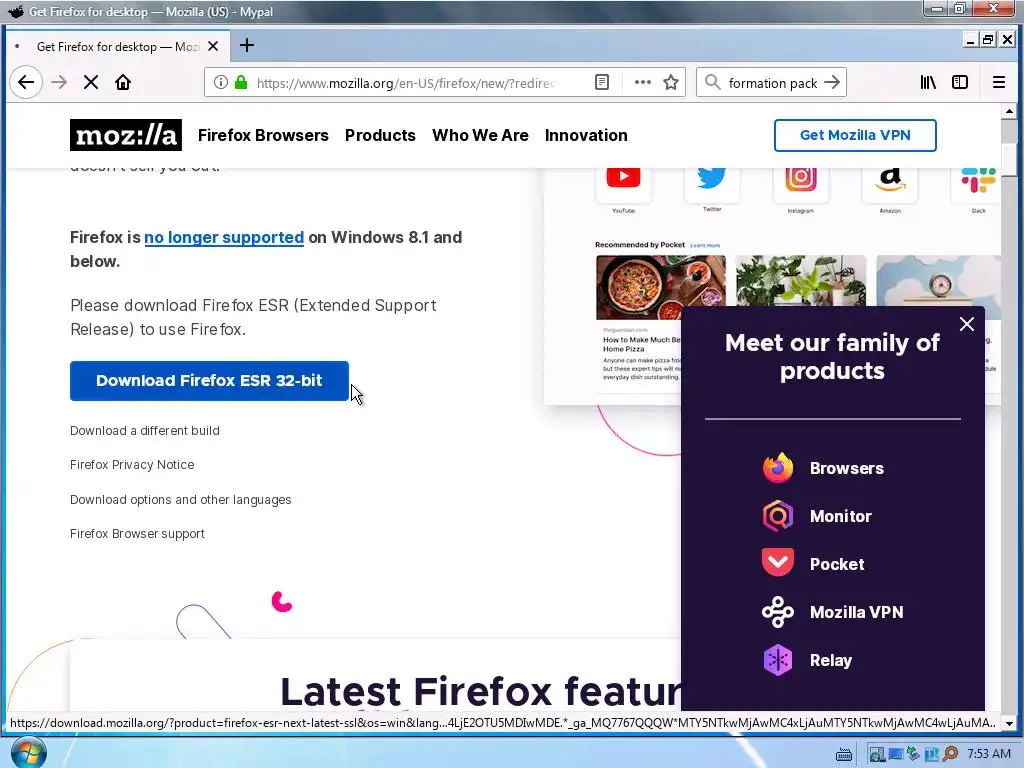Open a new tab with plus button
The width and height of the screenshot is (1024, 768).
click(x=247, y=45)
